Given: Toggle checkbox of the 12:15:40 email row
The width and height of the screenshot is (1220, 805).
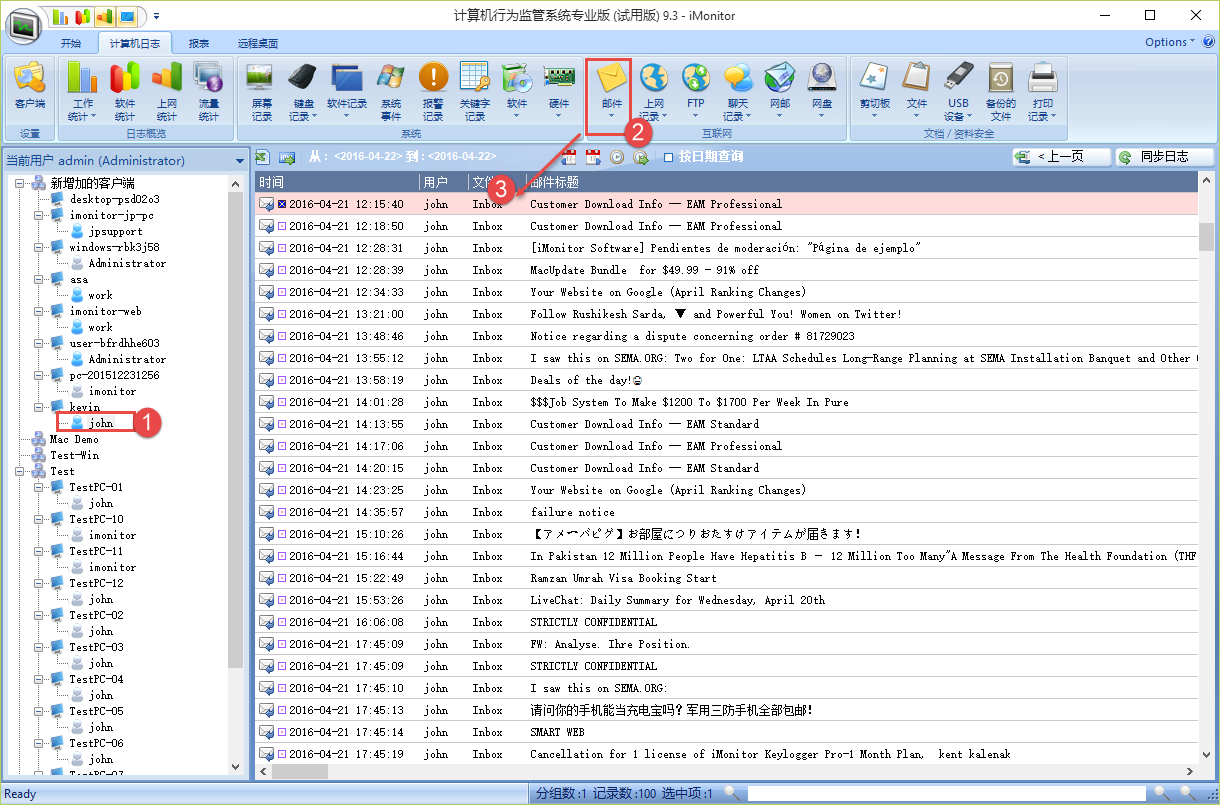Looking at the screenshot, I should (x=282, y=204).
